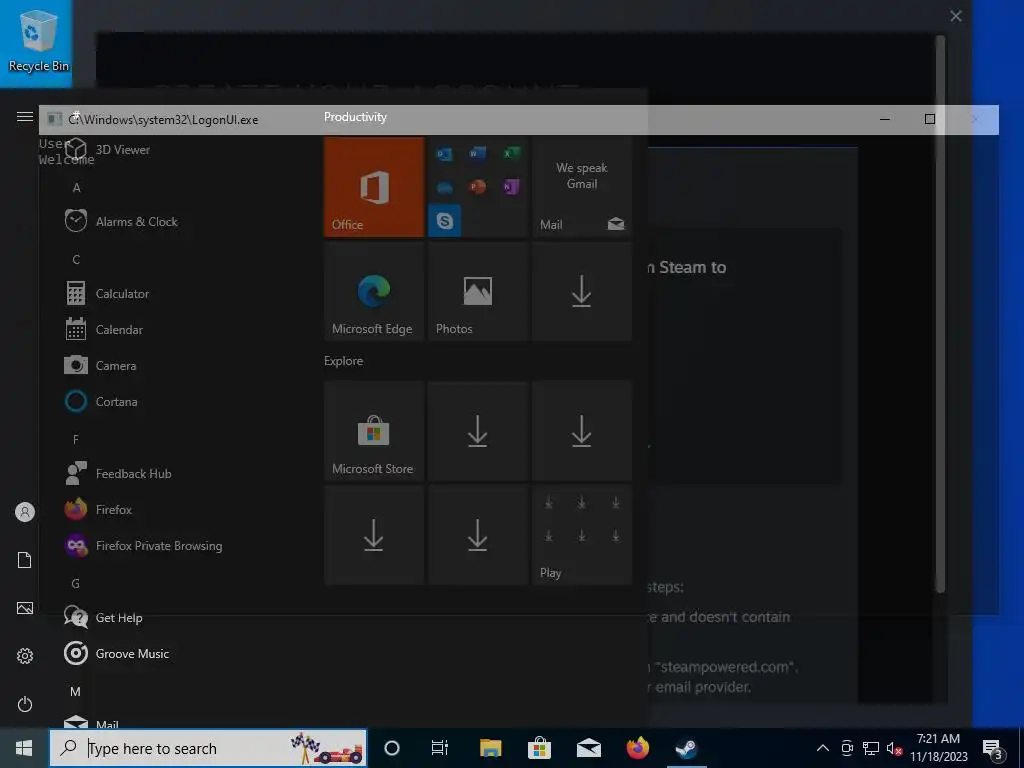This screenshot has height=768, width=1024.
Task: Open the Recycle Bin on desktop
Action: pyautogui.click(x=39, y=41)
